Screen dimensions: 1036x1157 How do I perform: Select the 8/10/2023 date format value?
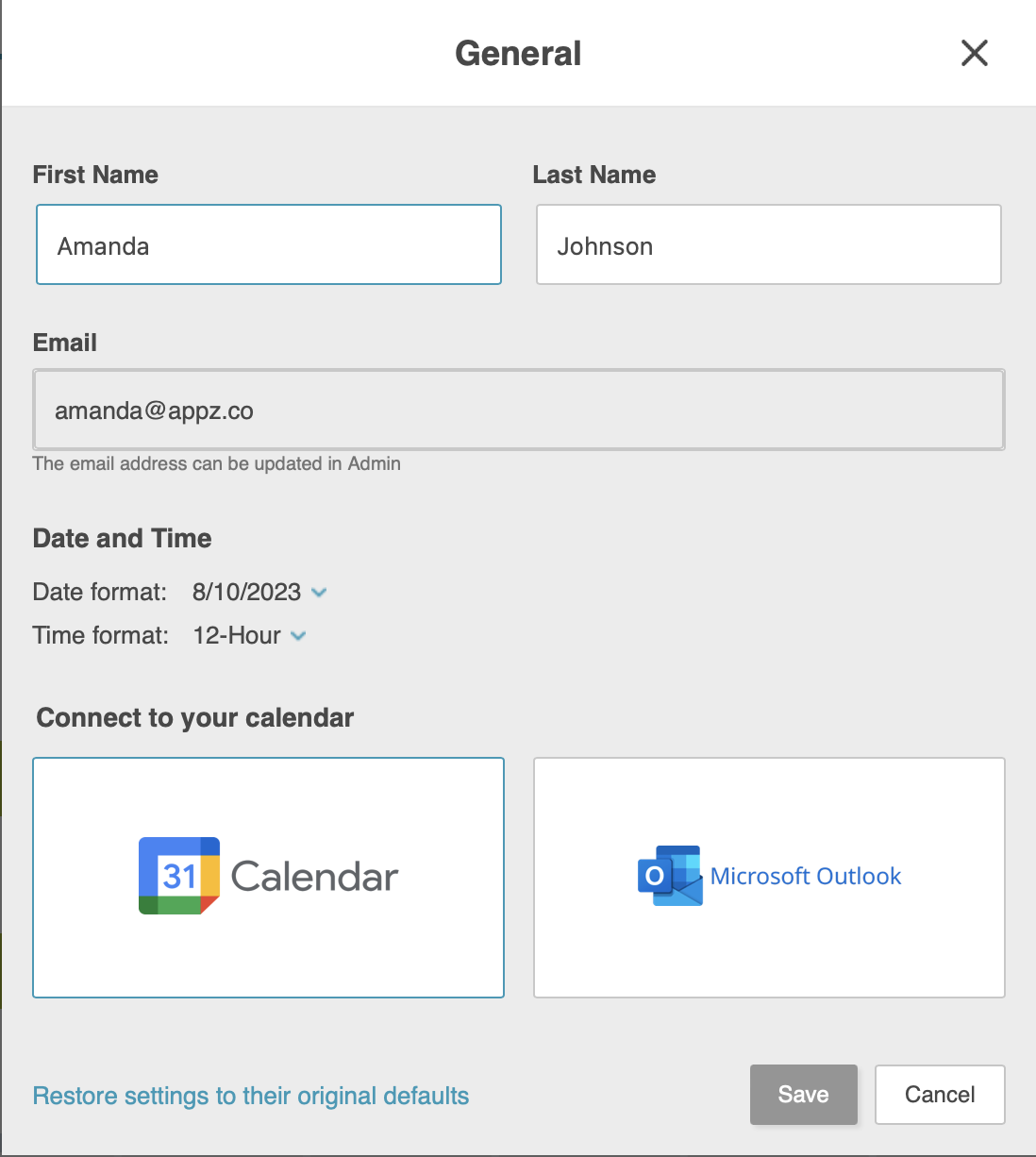pyautogui.click(x=246, y=592)
